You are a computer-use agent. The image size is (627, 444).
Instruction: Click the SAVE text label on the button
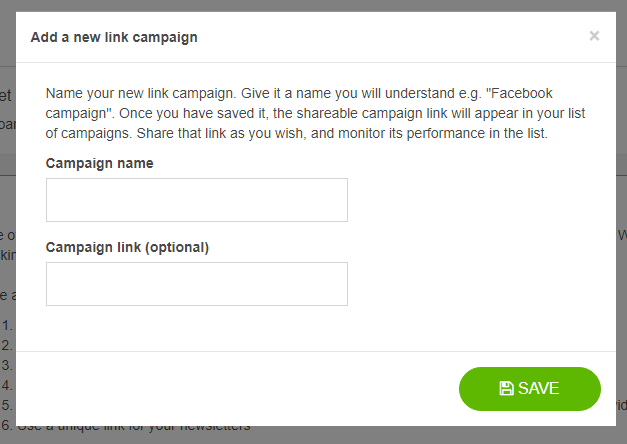pyautogui.click(x=539, y=389)
